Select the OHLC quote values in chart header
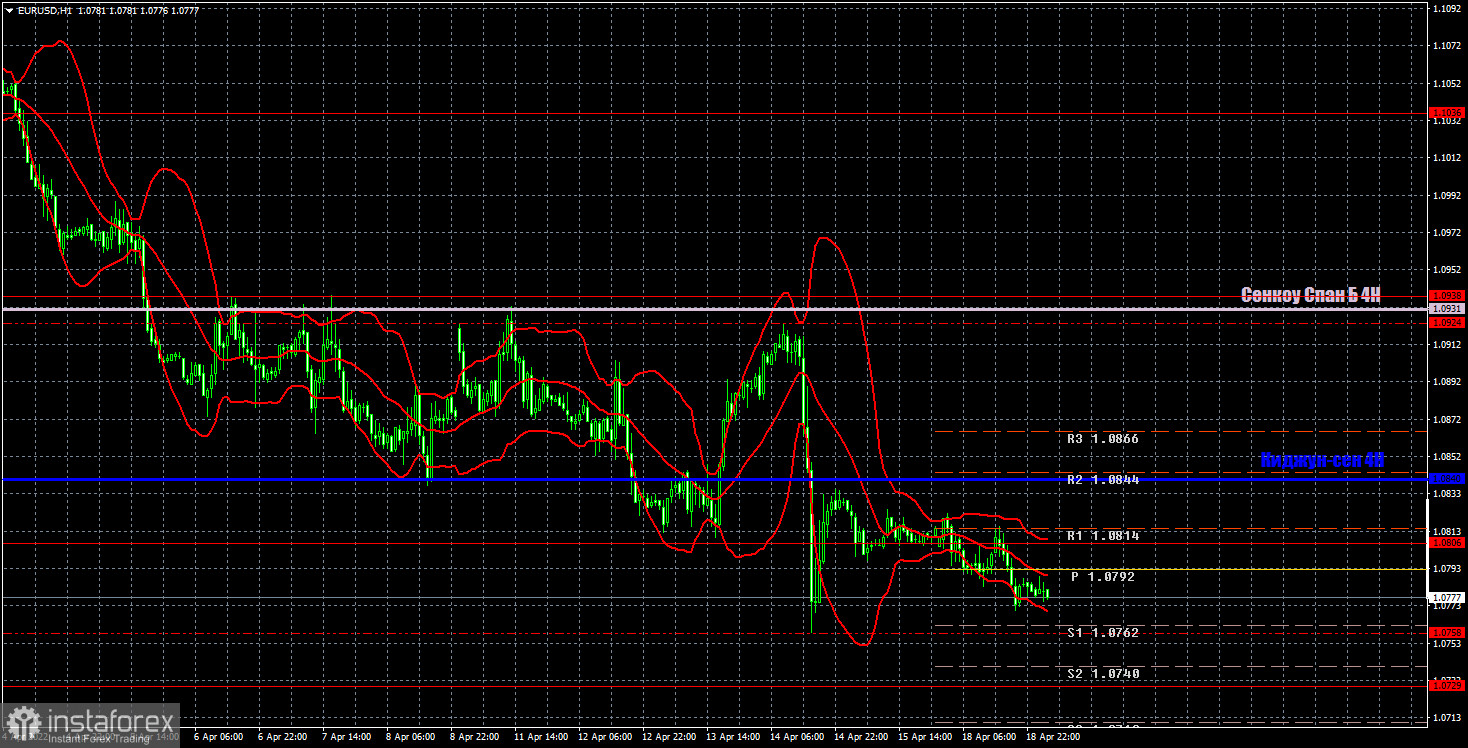Image resolution: width=1468 pixels, height=748 pixels. (x=137, y=10)
